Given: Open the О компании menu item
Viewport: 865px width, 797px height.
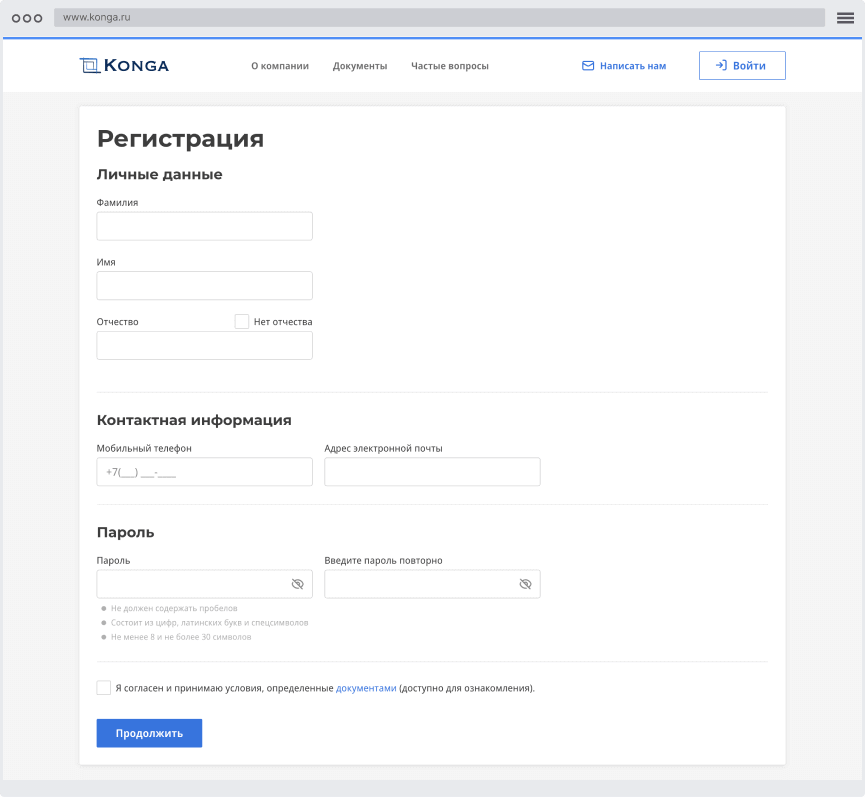Looking at the screenshot, I should [x=280, y=66].
